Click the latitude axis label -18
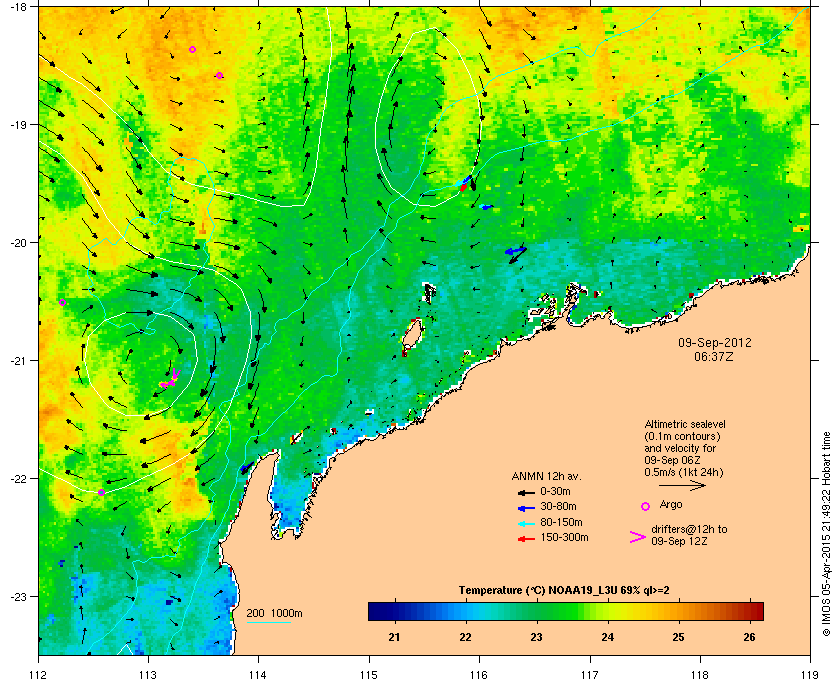Image resolution: width=840 pixels, height=680 pixels. point(18,6)
